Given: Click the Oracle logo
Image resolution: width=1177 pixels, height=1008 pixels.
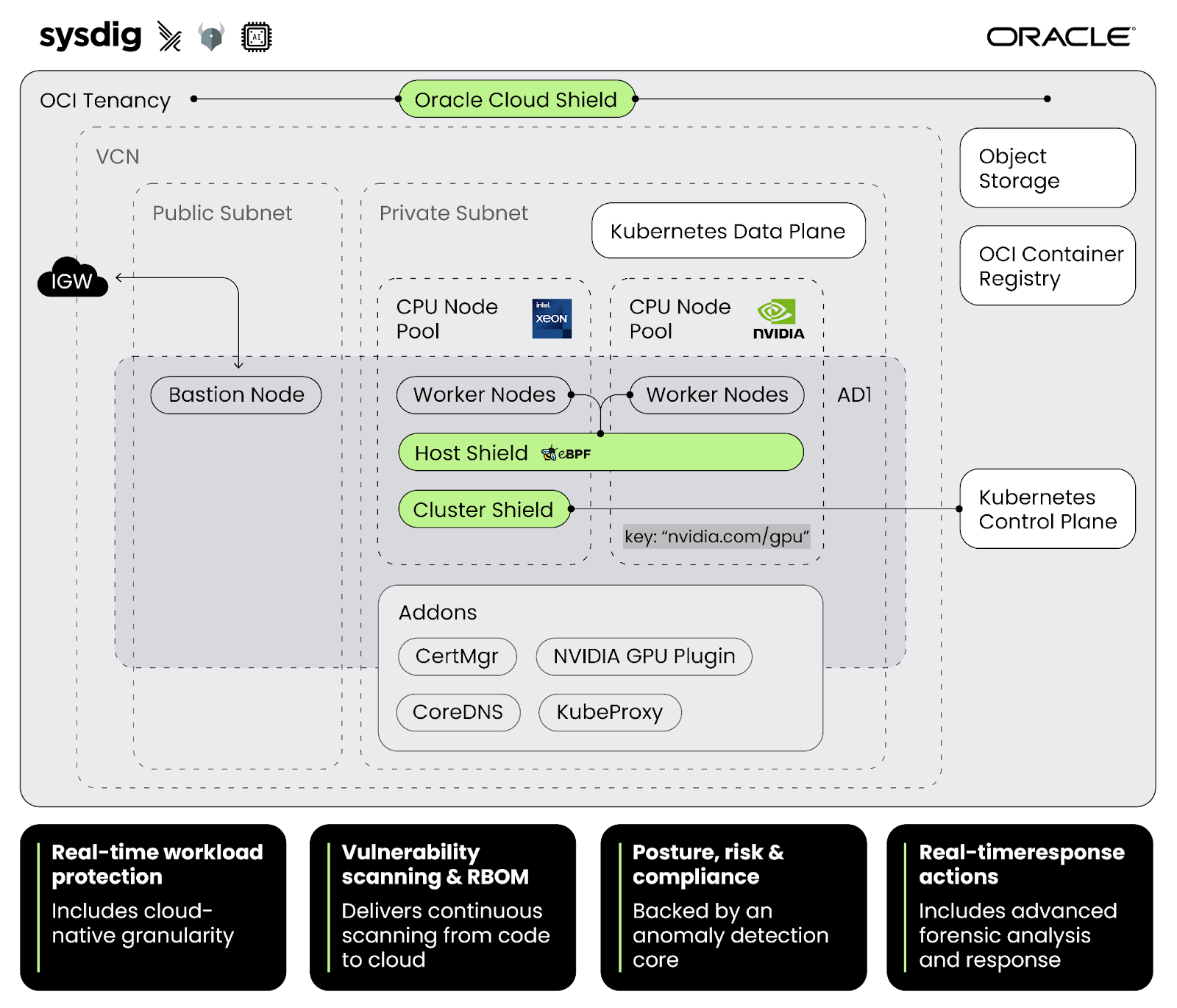Looking at the screenshot, I should 1061,37.
